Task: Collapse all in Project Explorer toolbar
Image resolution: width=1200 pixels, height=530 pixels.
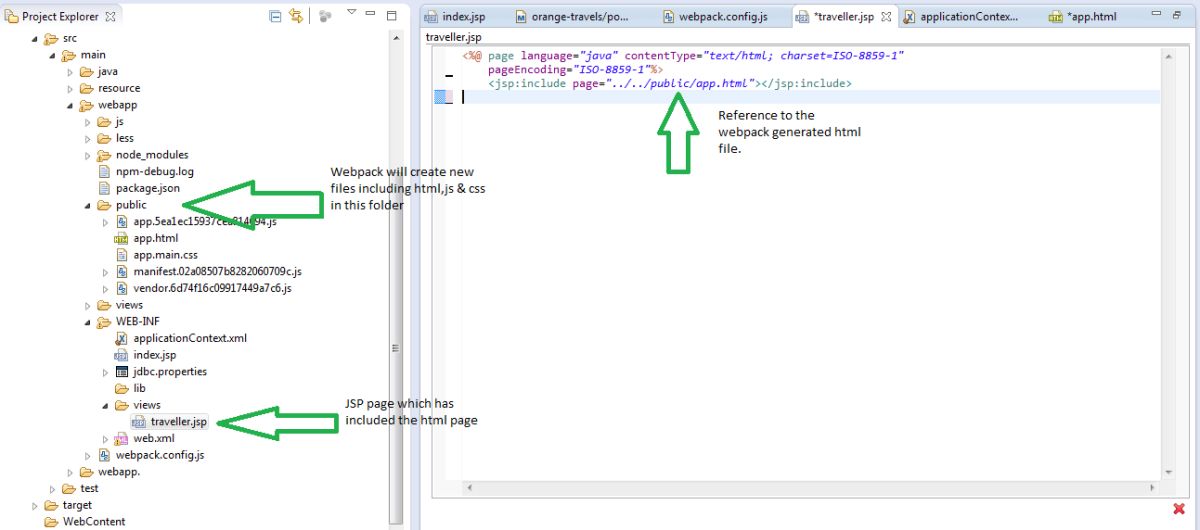Action: click(275, 16)
